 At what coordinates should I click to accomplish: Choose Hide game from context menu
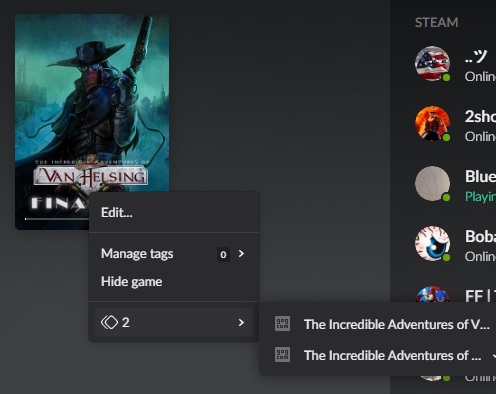(174, 282)
